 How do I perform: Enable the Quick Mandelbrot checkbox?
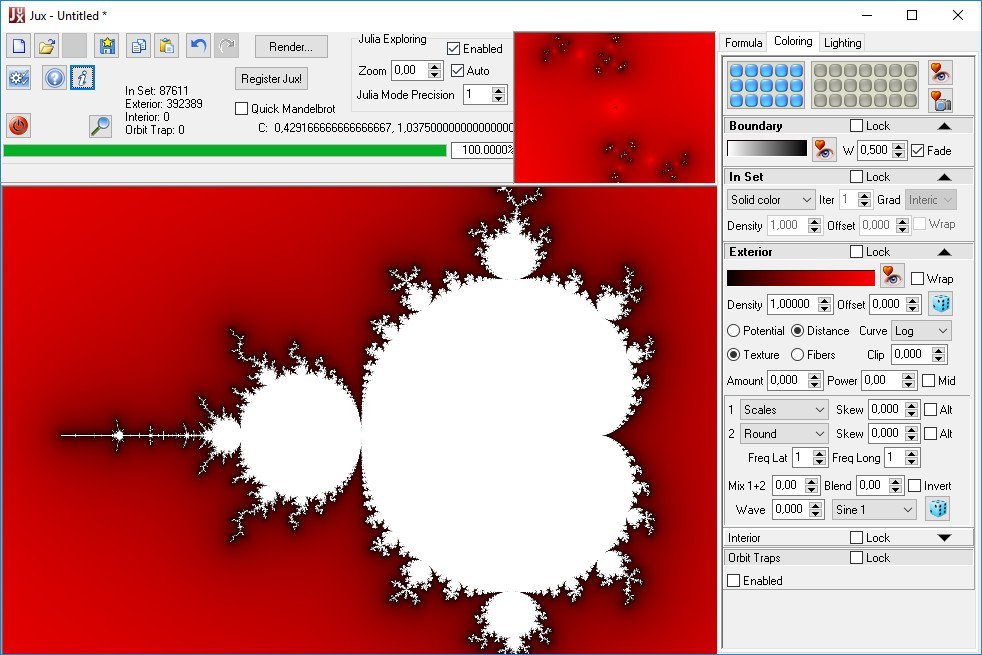[242, 109]
